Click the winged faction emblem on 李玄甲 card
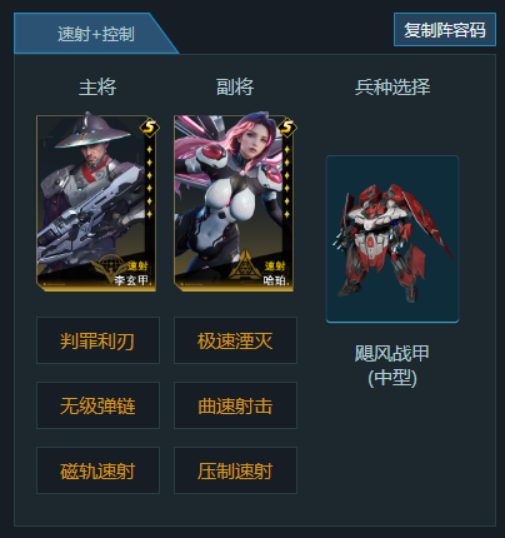The image size is (505, 538). [x=109, y=268]
